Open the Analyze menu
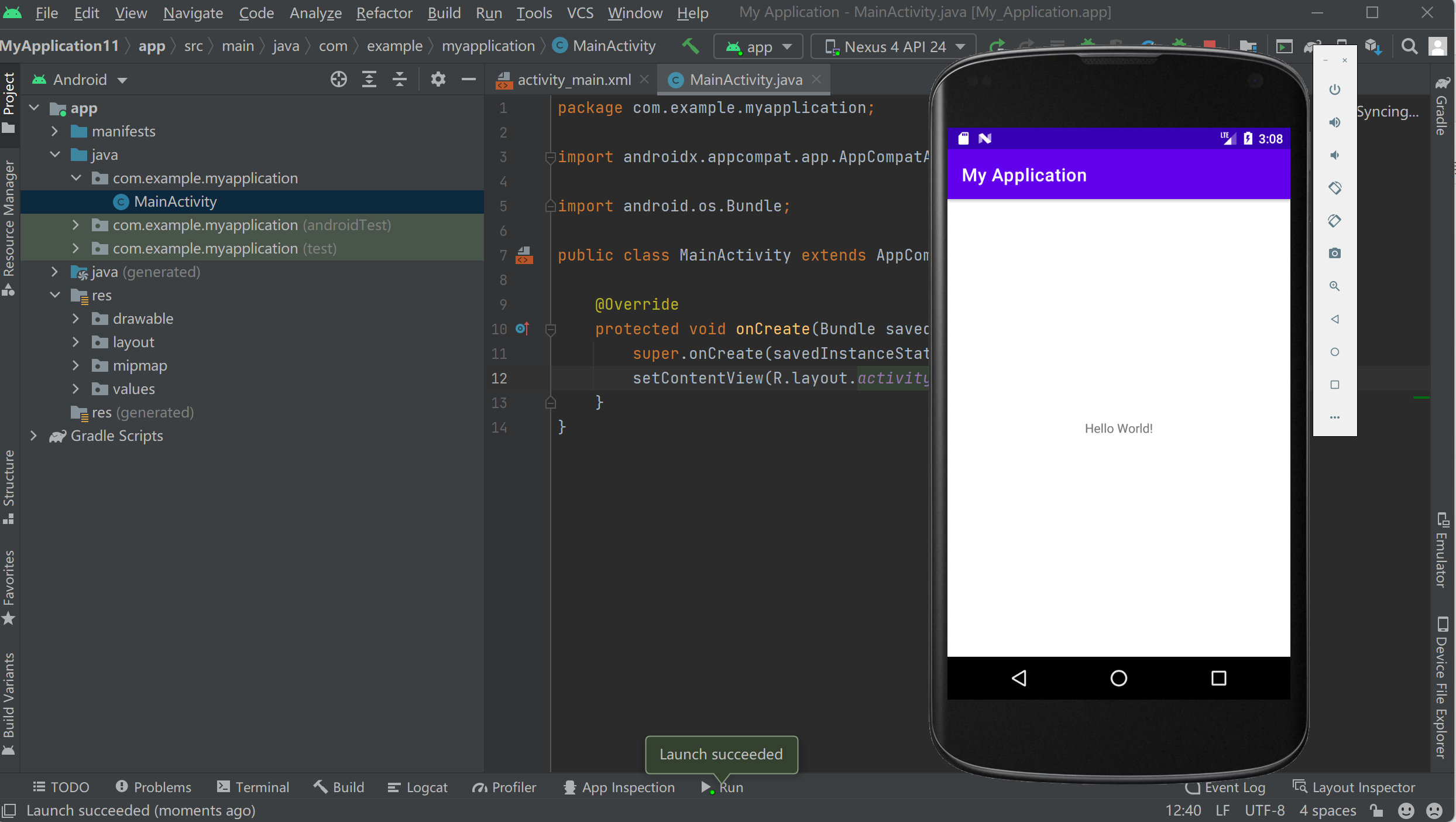The height and width of the screenshot is (822, 1456). point(315,13)
